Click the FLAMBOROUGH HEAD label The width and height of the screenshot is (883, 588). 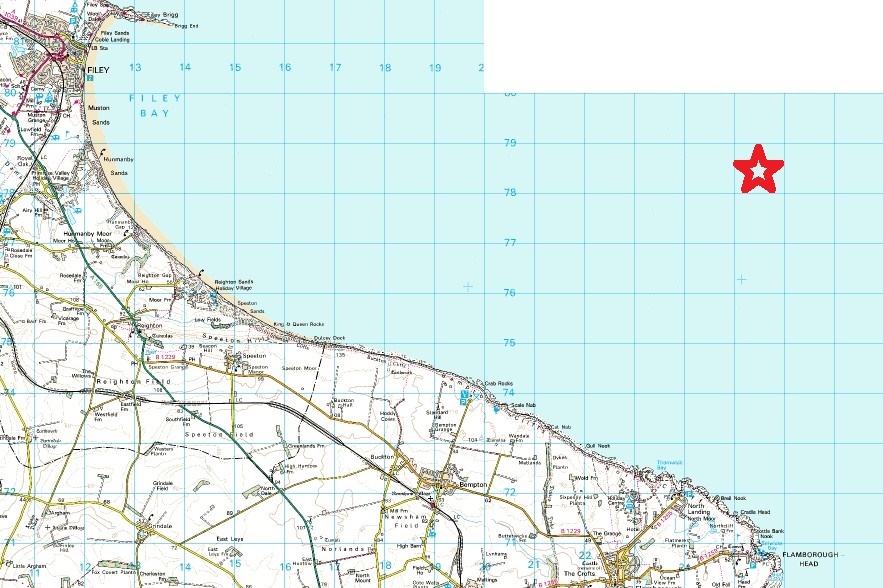click(x=809, y=559)
